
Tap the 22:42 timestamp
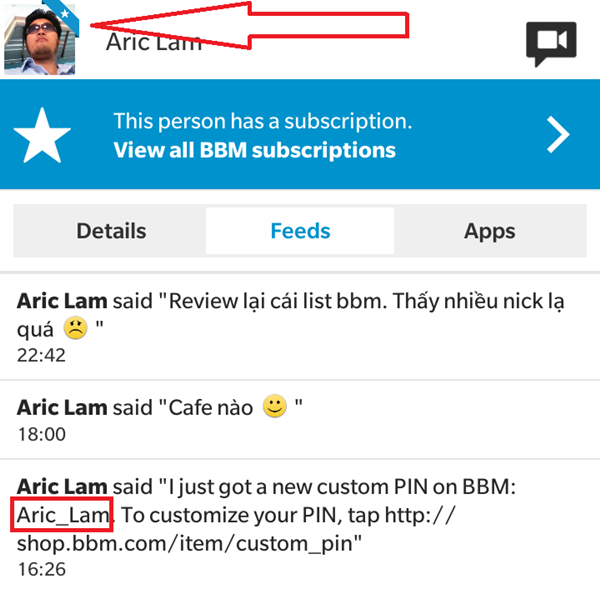pyautogui.click(x=41, y=355)
